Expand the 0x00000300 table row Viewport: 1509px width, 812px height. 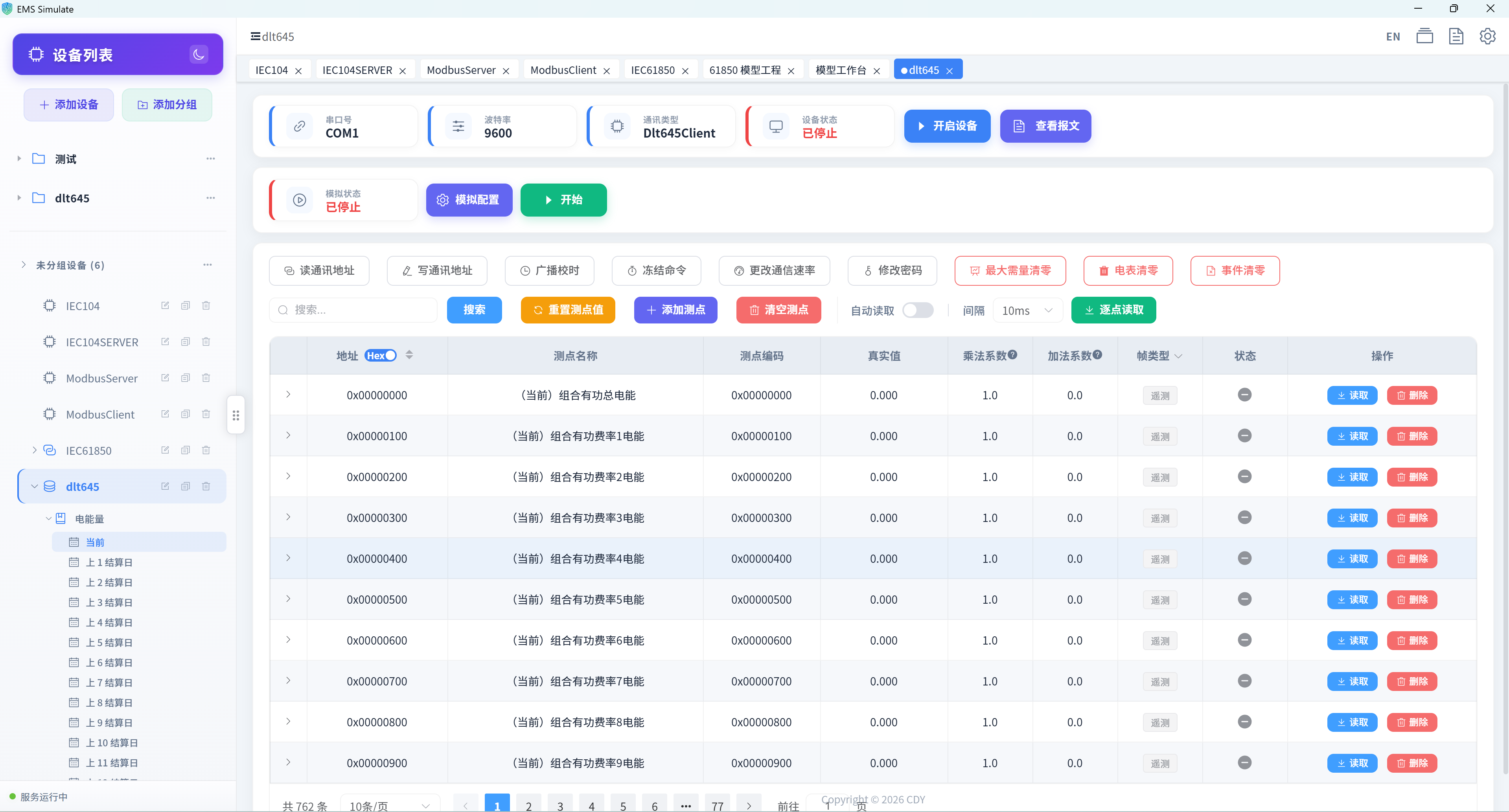tap(288, 517)
